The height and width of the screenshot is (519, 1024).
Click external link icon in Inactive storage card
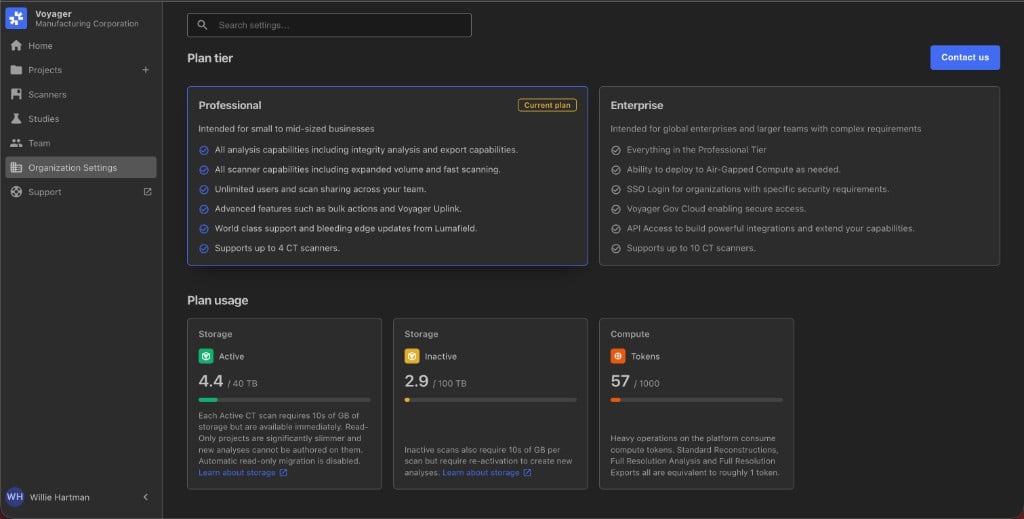coord(527,473)
